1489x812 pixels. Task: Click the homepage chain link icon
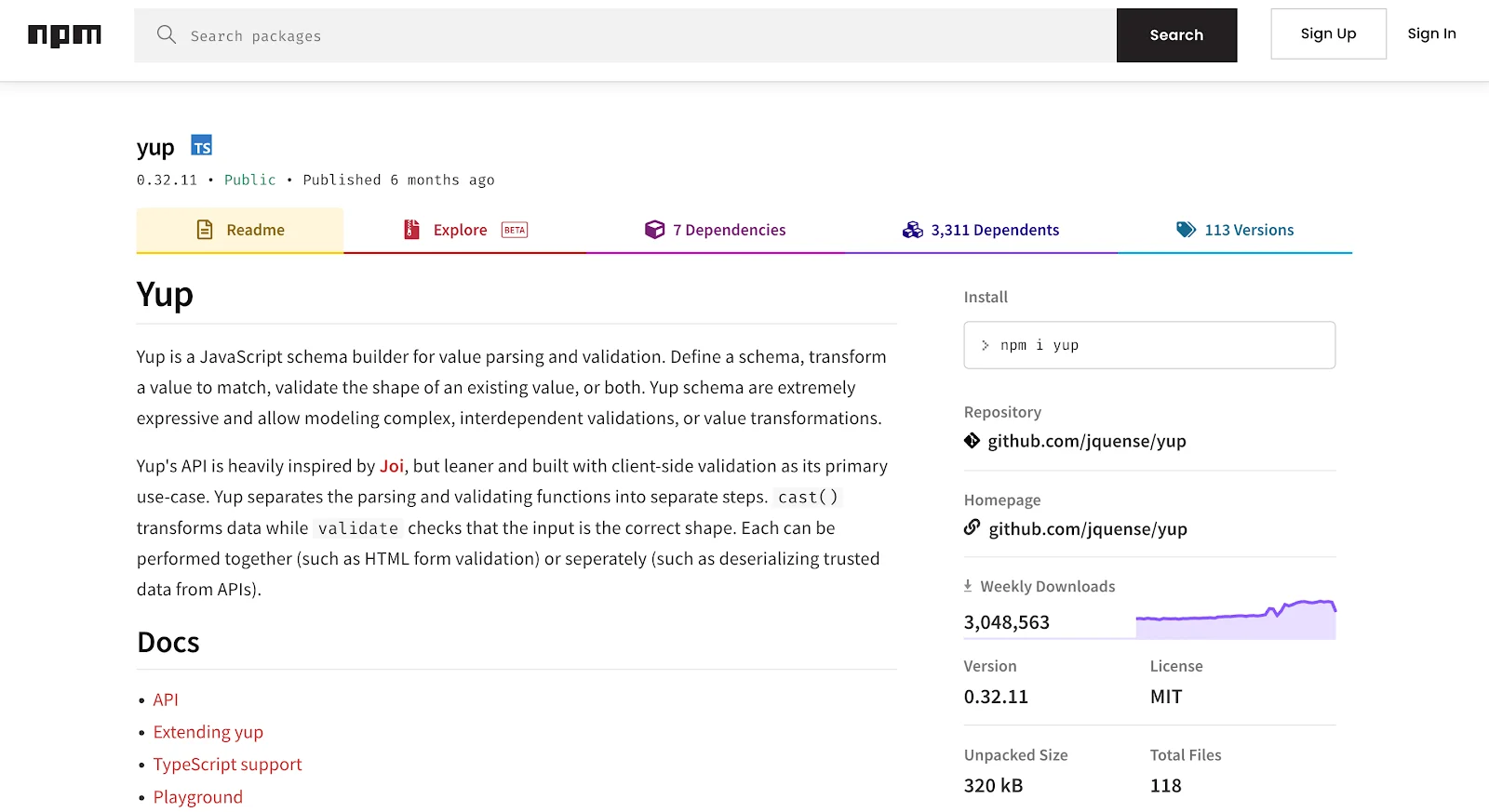(x=973, y=527)
